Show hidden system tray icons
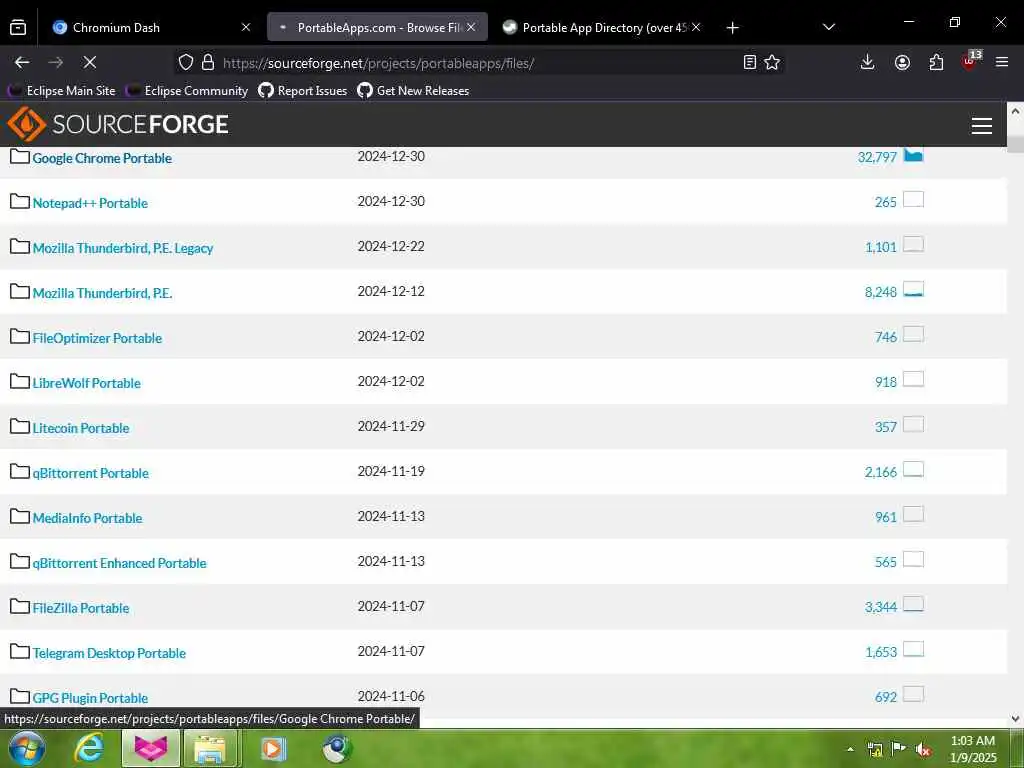This screenshot has width=1024, height=768. pos(850,750)
